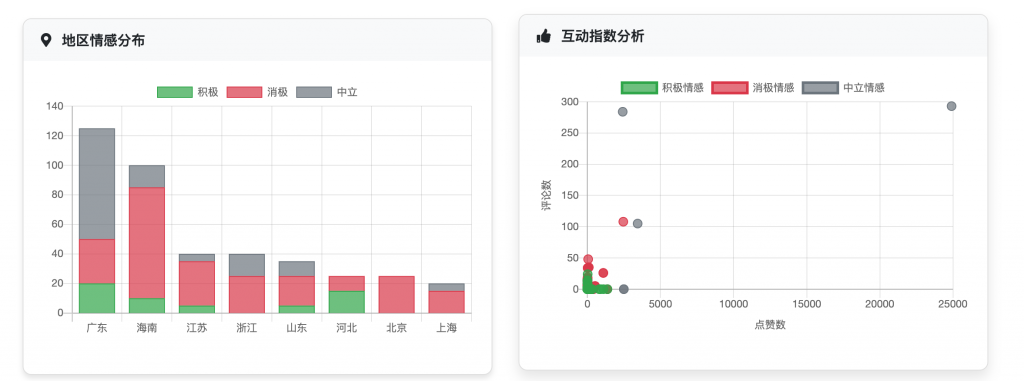Click the 江苏 x-axis label

(197, 328)
